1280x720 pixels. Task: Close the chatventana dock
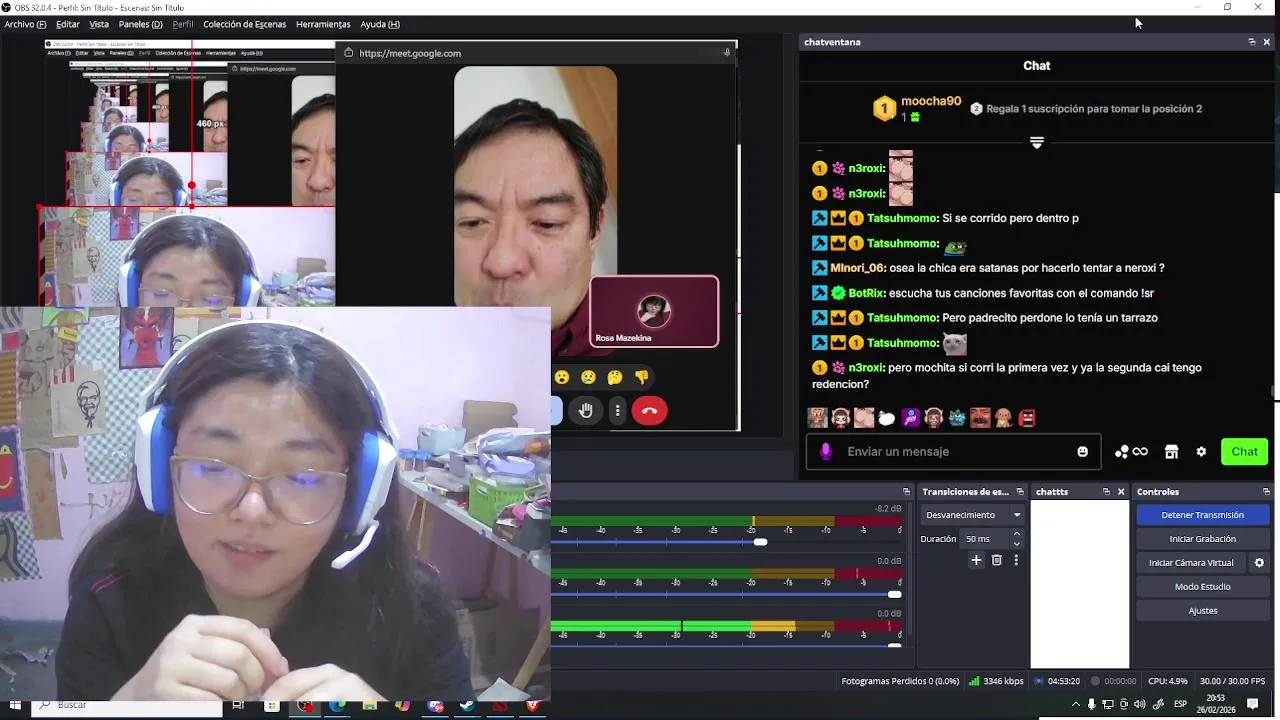(1266, 42)
